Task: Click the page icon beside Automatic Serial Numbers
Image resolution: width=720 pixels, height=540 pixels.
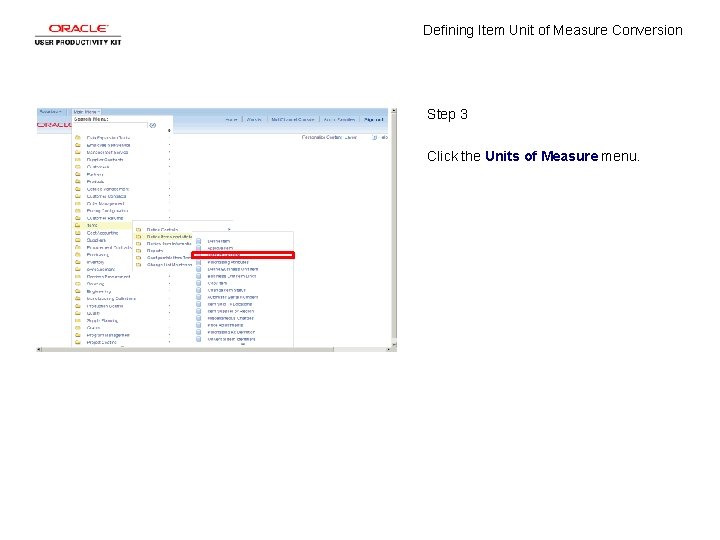Action: click(199, 297)
